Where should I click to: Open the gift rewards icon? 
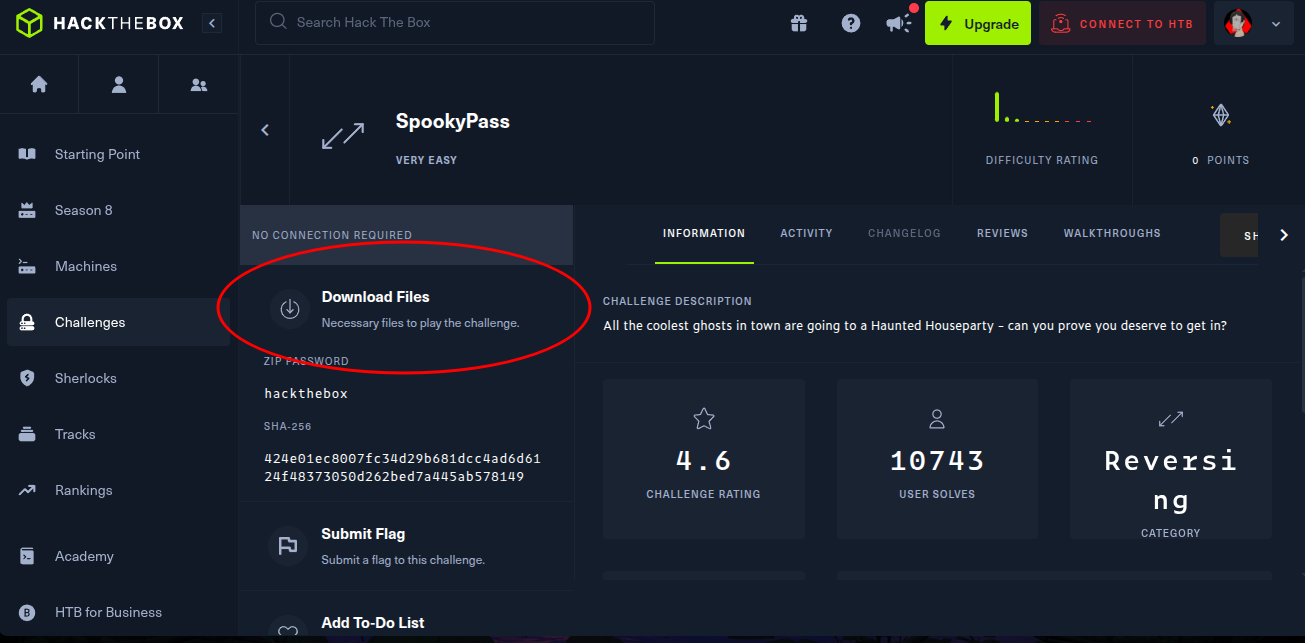798,23
